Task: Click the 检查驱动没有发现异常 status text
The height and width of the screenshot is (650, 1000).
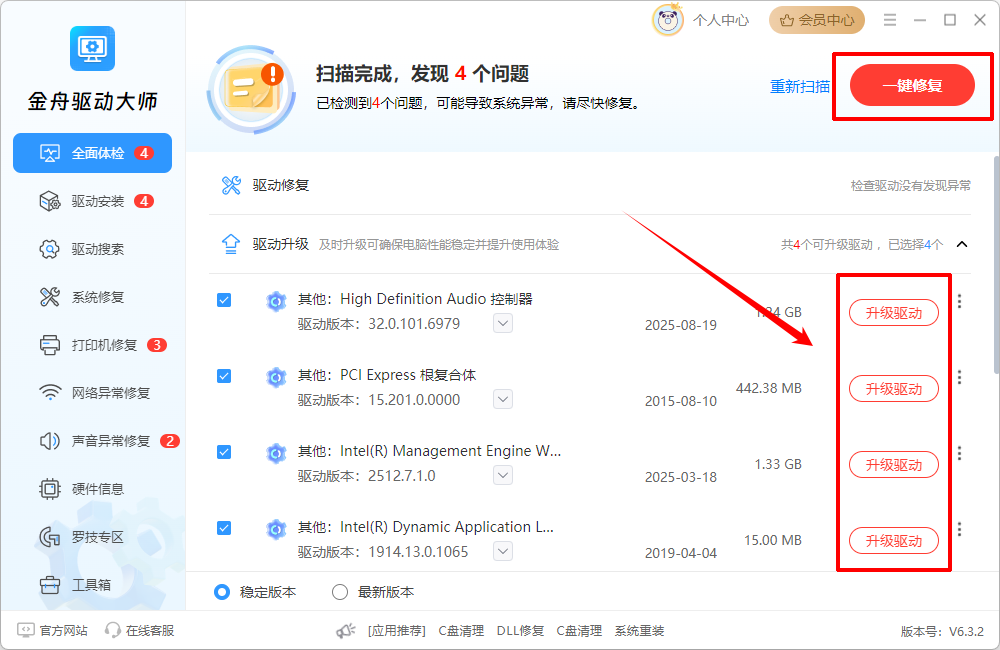Action: 911,186
